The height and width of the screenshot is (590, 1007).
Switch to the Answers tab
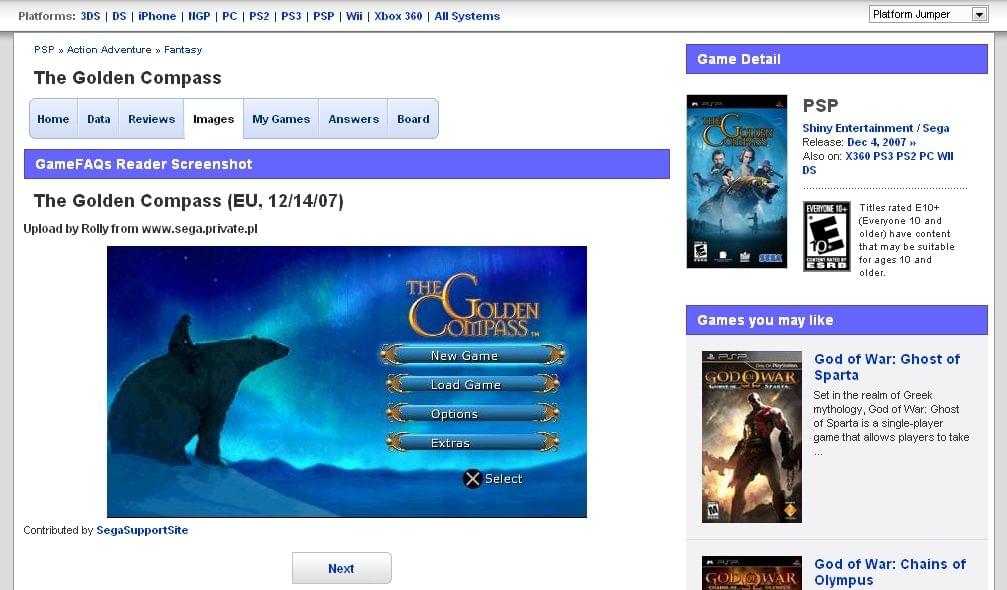(x=354, y=119)
